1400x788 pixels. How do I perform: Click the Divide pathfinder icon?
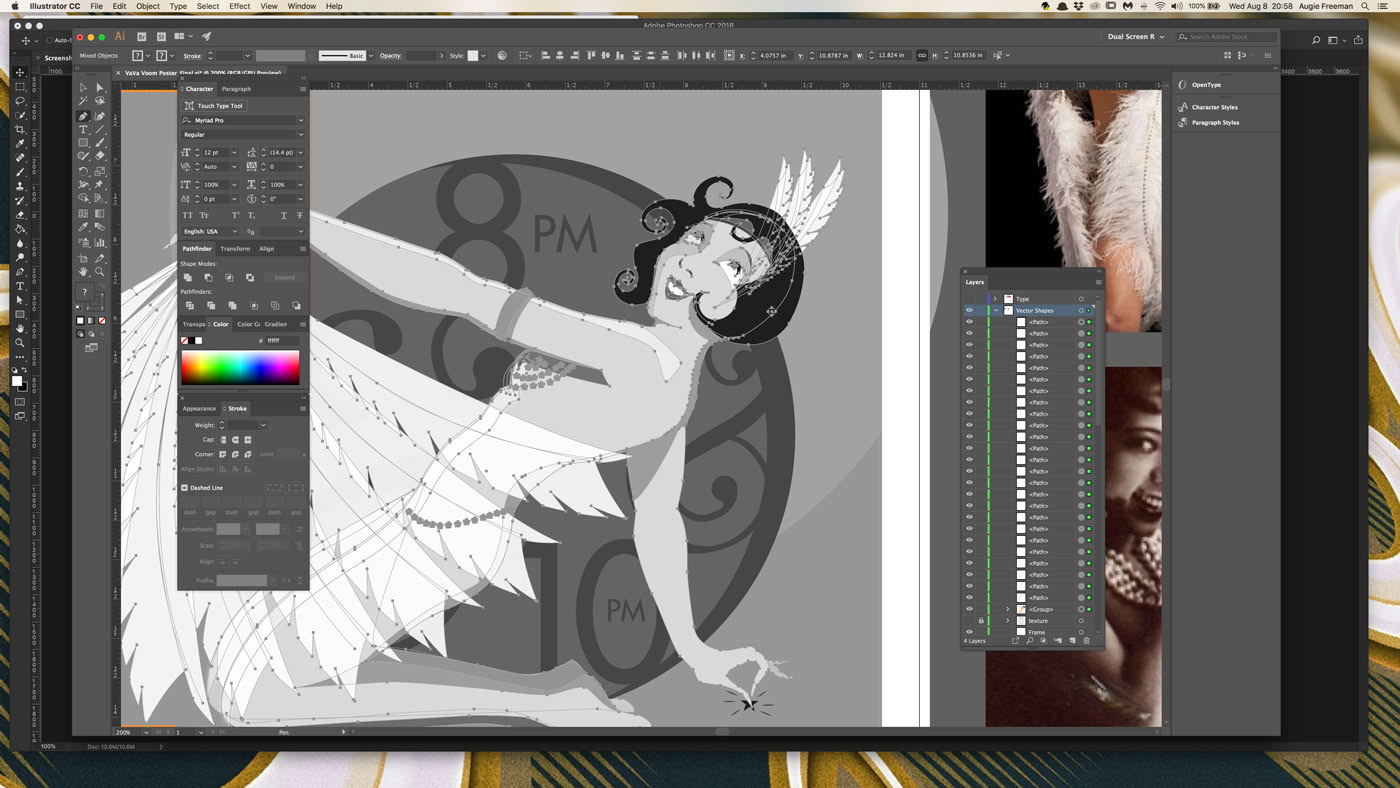tap(189, 305)
